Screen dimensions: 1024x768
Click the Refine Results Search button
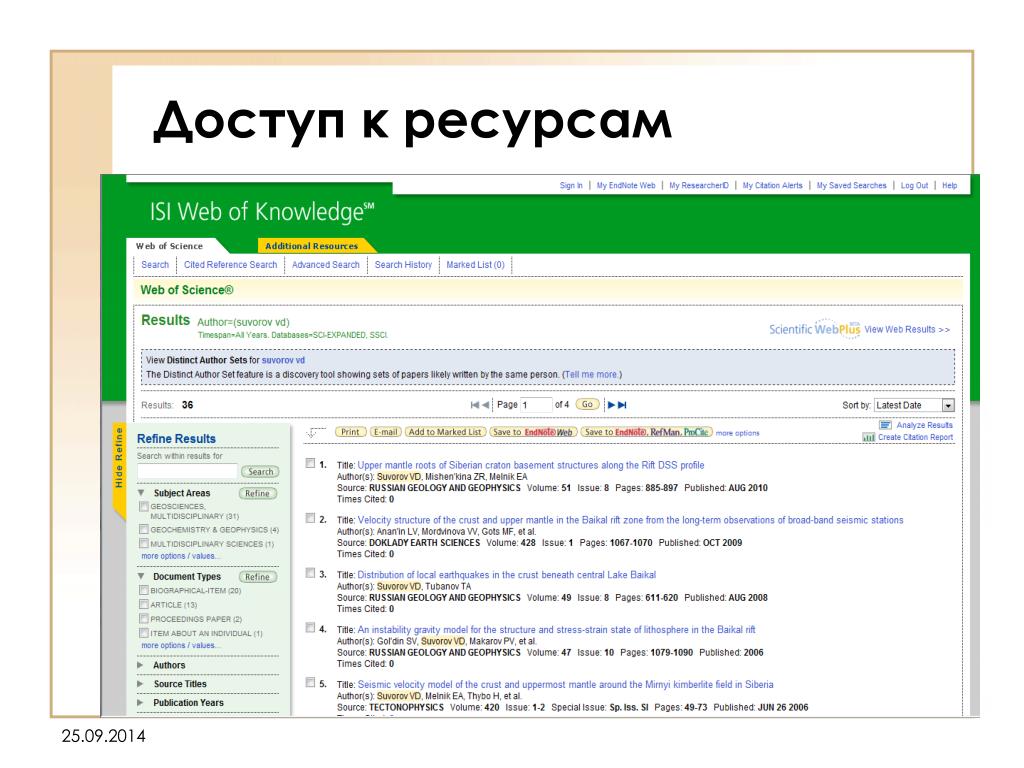[x=260, y=472]
